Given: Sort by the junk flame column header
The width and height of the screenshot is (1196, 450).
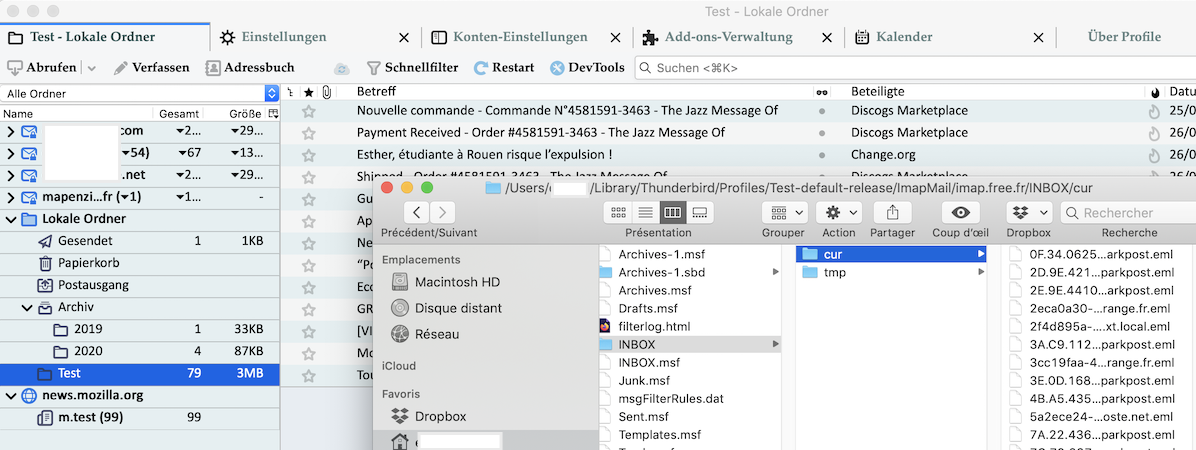Looking at the screenshot, I should coord(1155,92).
